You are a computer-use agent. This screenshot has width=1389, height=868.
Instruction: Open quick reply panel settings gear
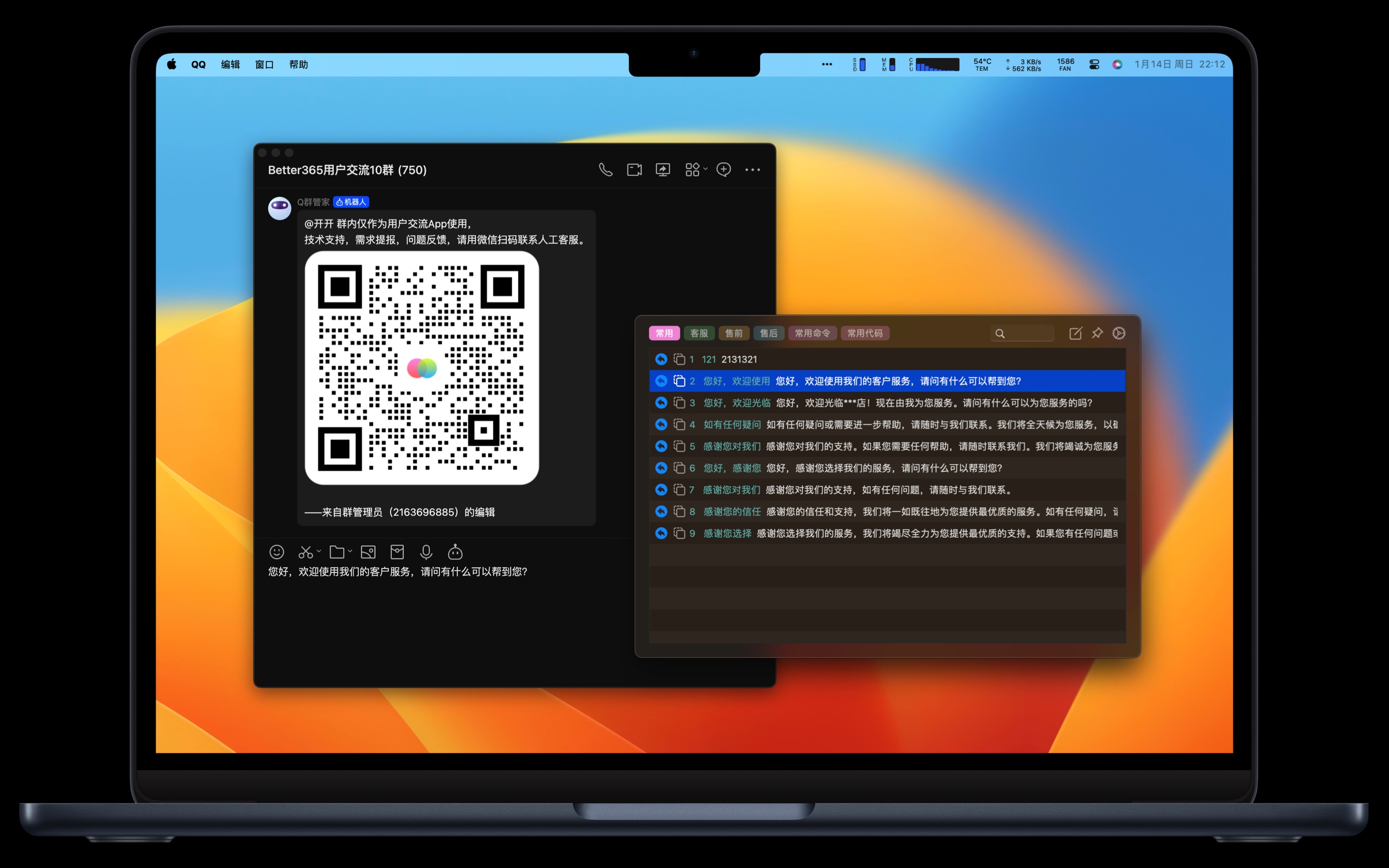coord(1118,333)
